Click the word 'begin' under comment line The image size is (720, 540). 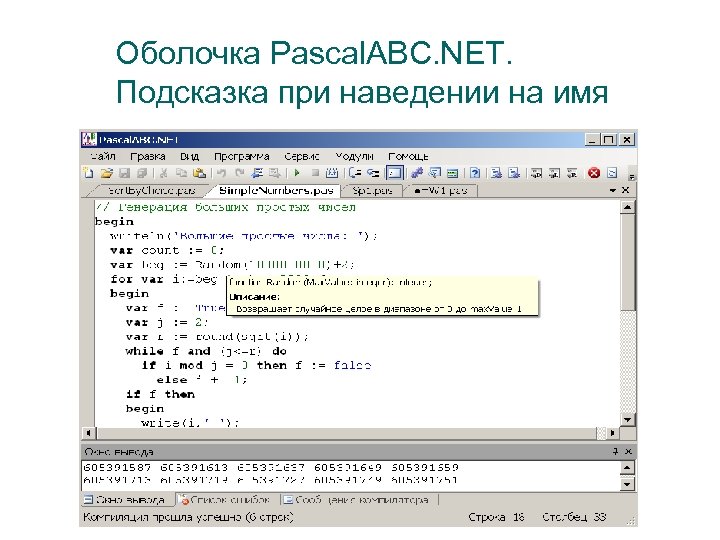point(114,222)
